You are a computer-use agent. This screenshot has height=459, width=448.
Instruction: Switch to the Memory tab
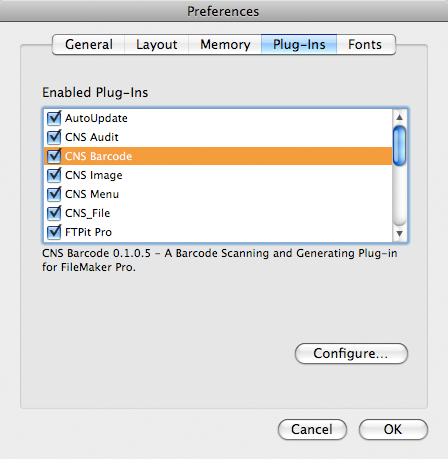(x=225, y=44)
